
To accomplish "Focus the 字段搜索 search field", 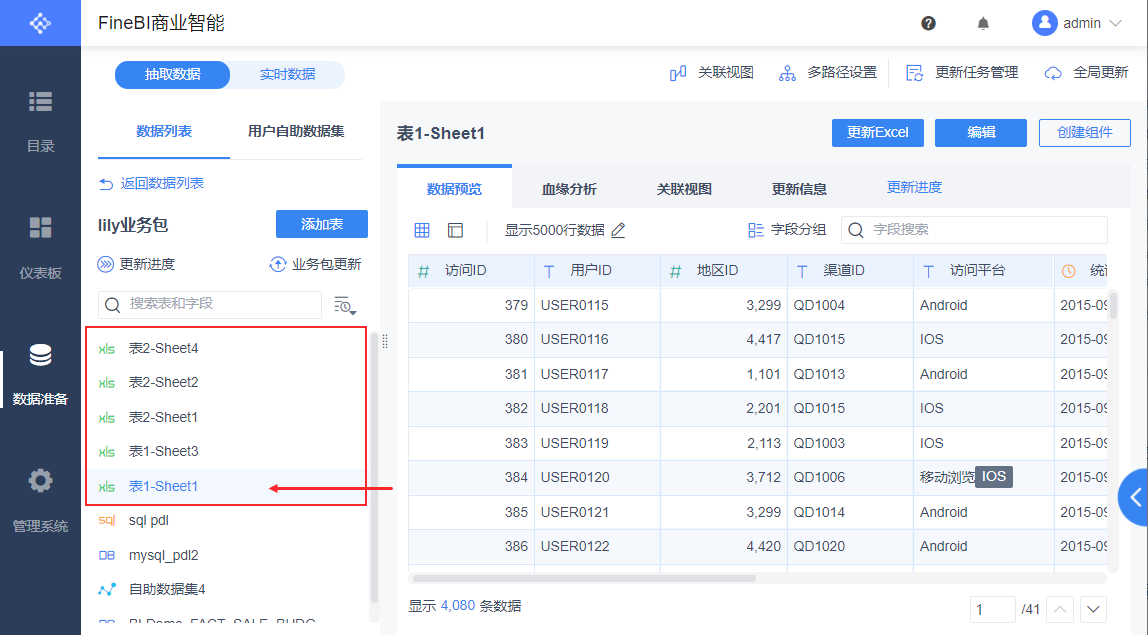I will pyautogui.click(x=974, y=230).
